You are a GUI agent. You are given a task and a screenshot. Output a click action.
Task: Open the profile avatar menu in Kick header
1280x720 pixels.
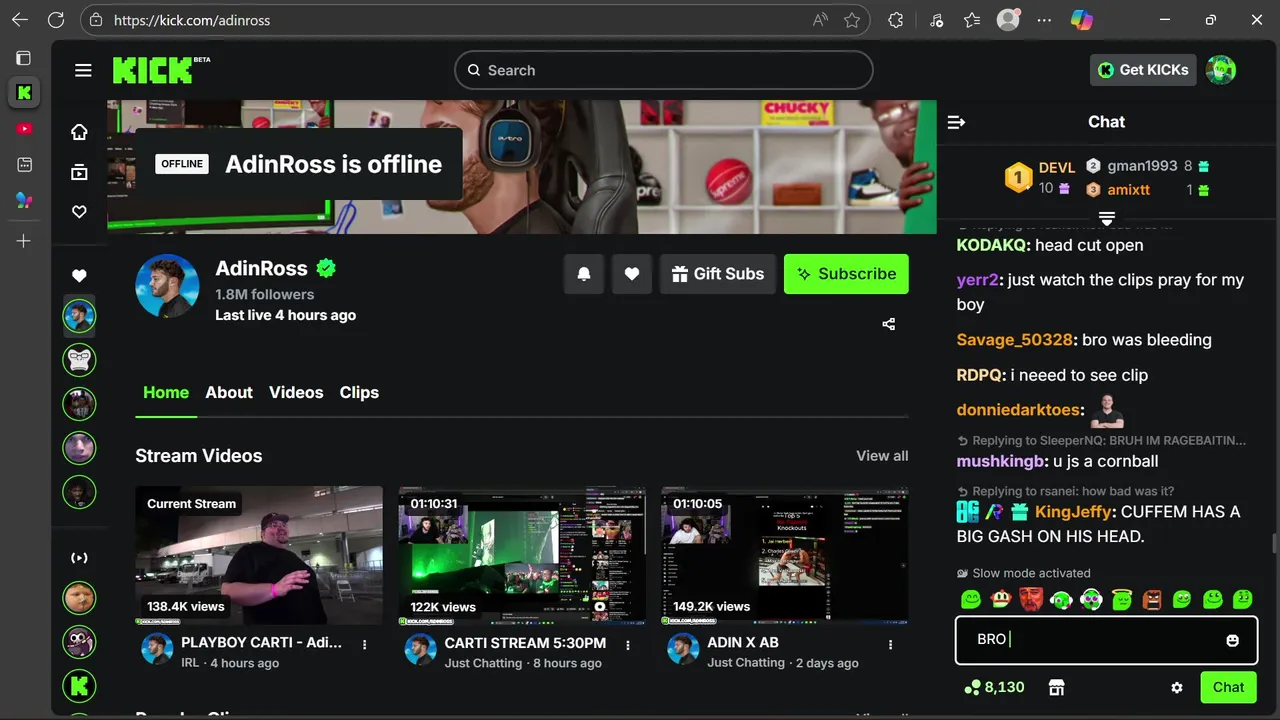coord(1221,70)
